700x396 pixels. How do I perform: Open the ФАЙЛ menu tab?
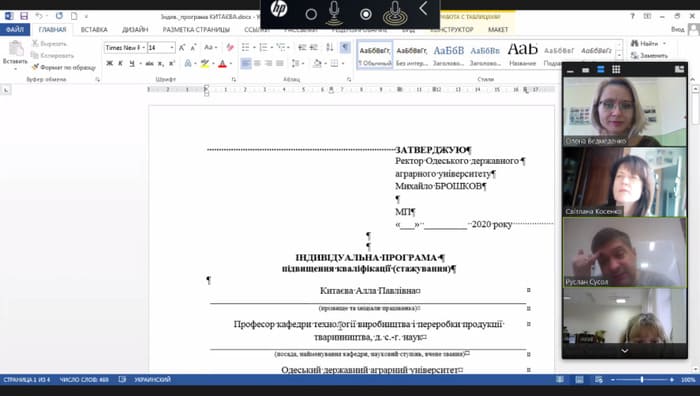[x=15, y=30]
